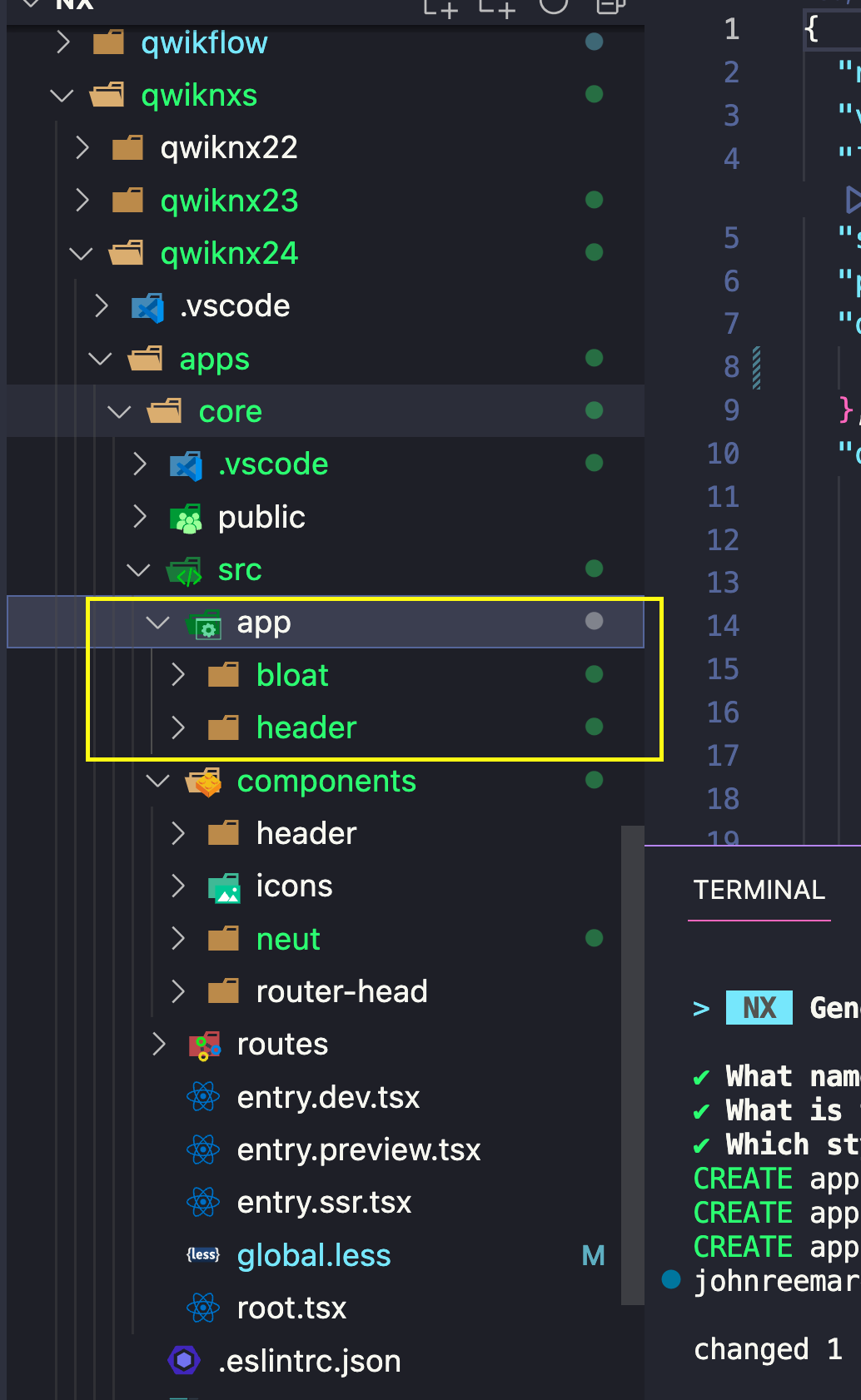Click the core open-folder icon
The image size is (861, 1400).
(x=165, y=411)
